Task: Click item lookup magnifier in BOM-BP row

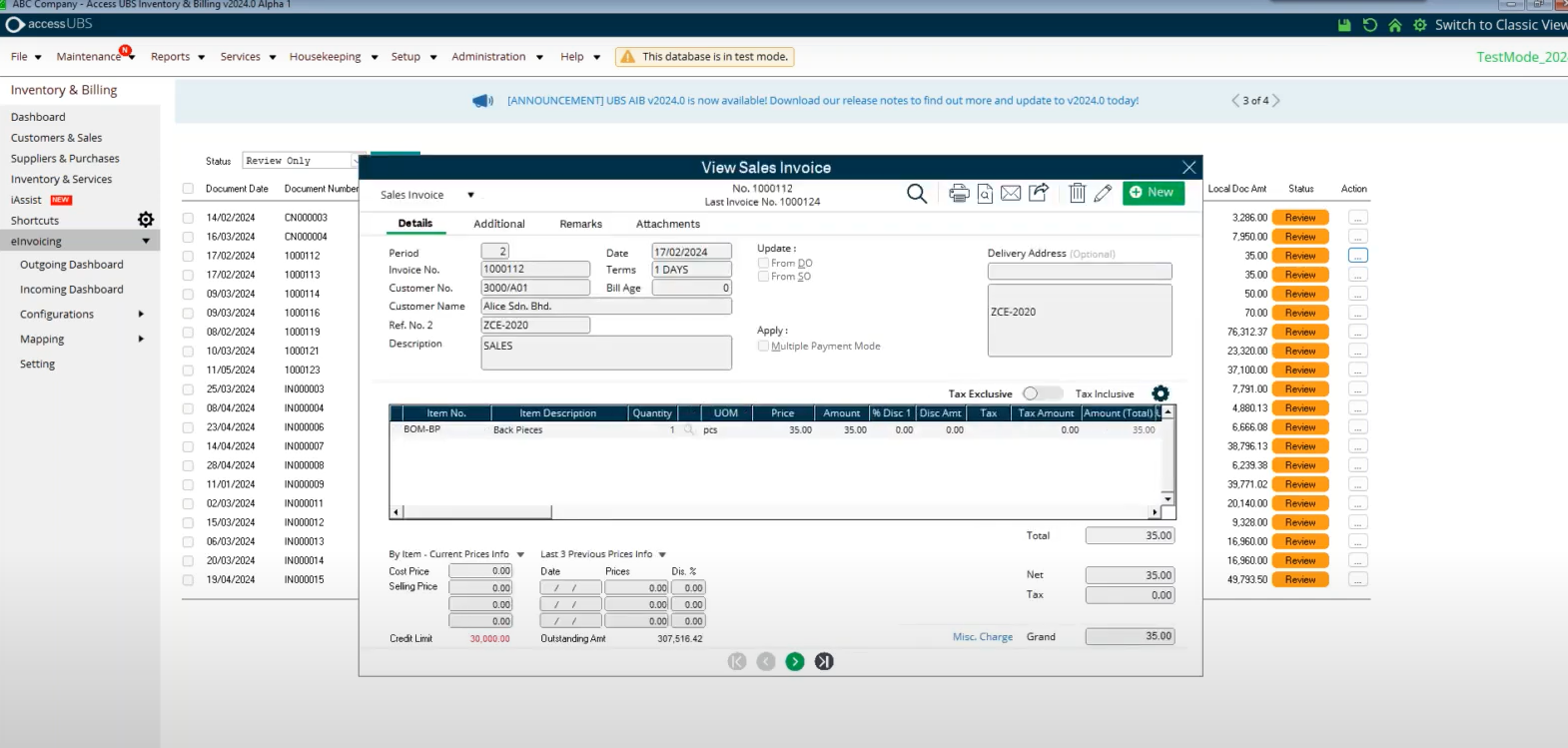Action: (688, 430)
